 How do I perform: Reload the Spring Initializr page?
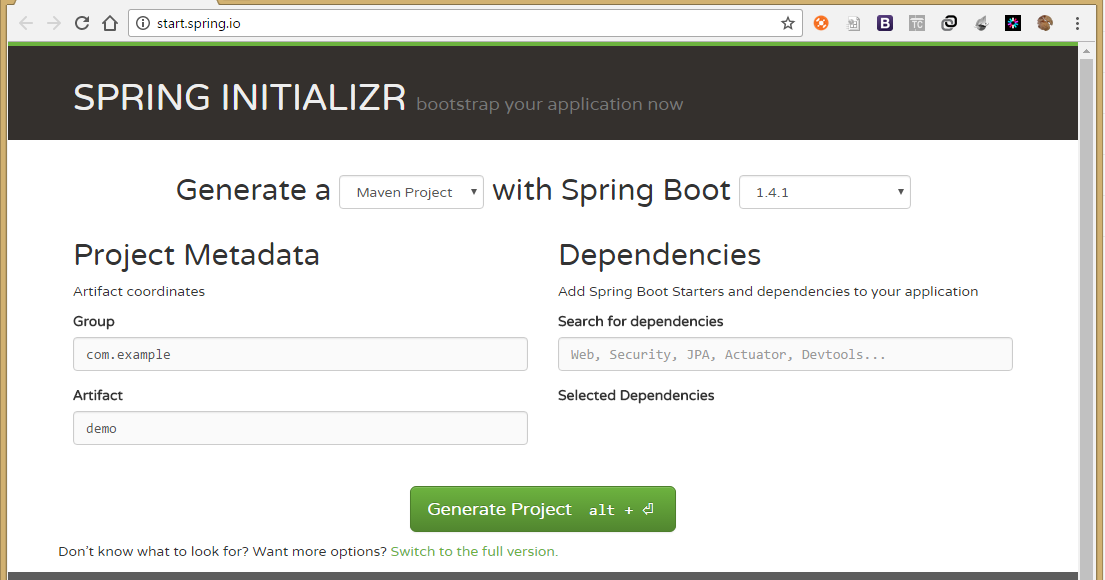[81, 22]
